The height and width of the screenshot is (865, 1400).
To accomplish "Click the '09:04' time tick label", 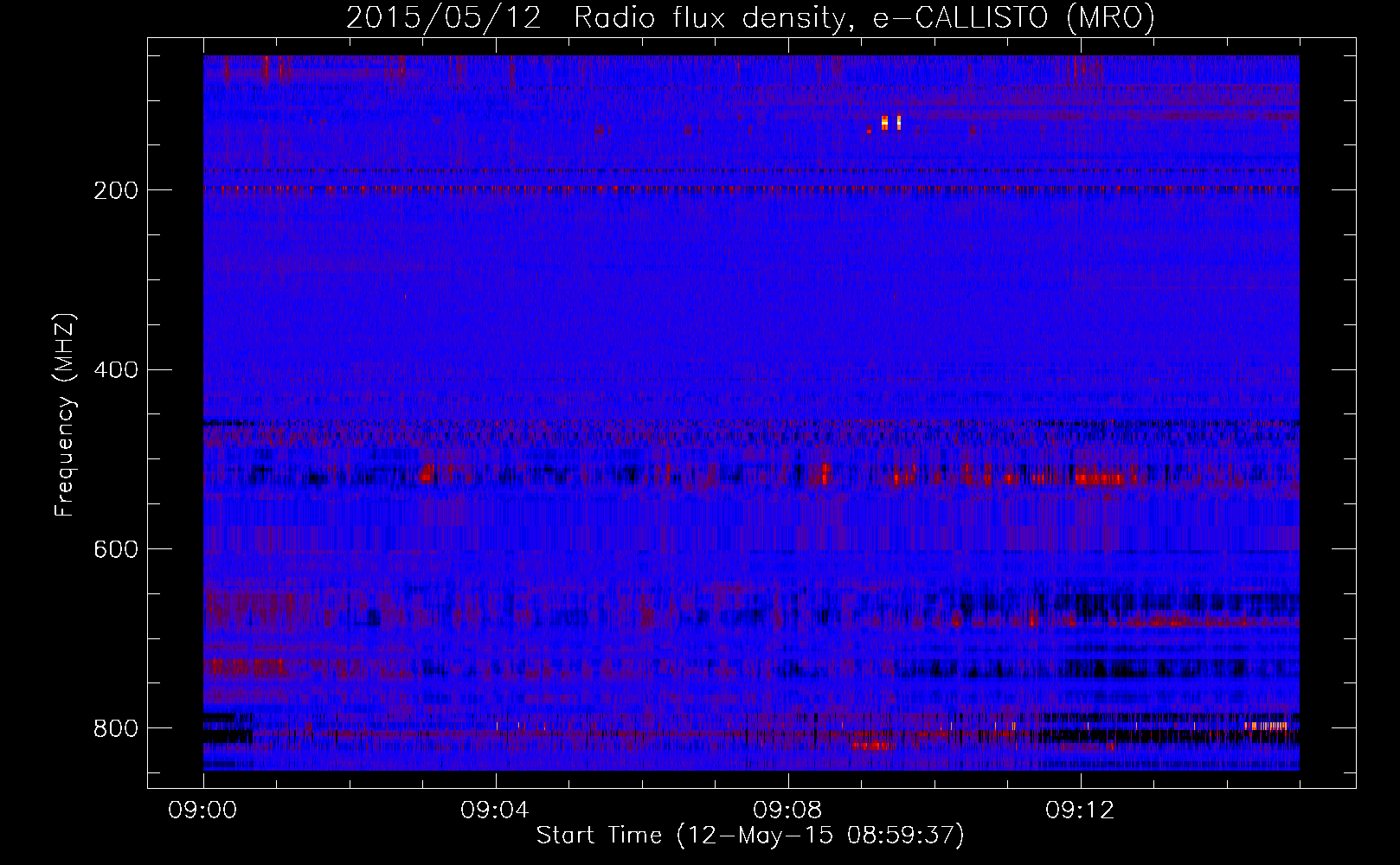I will pos(496,811).
